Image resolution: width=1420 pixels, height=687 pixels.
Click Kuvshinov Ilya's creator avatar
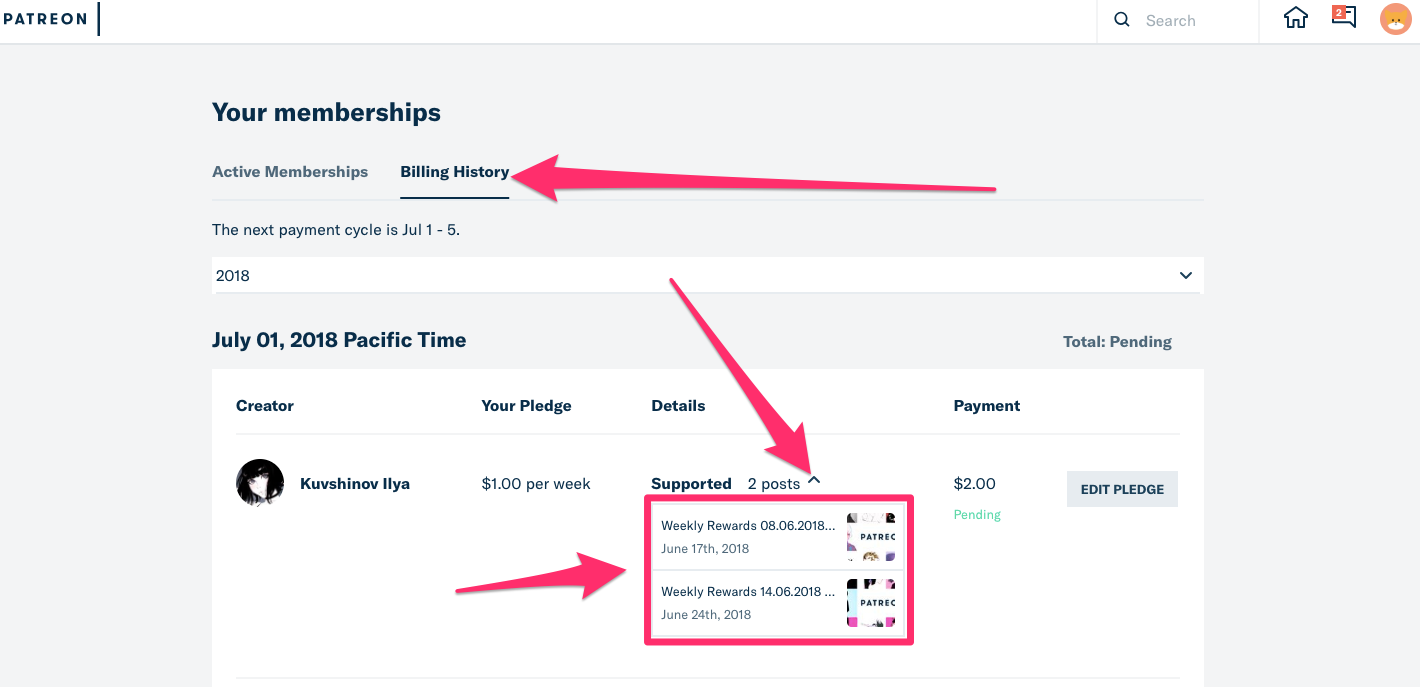point(260,483)
